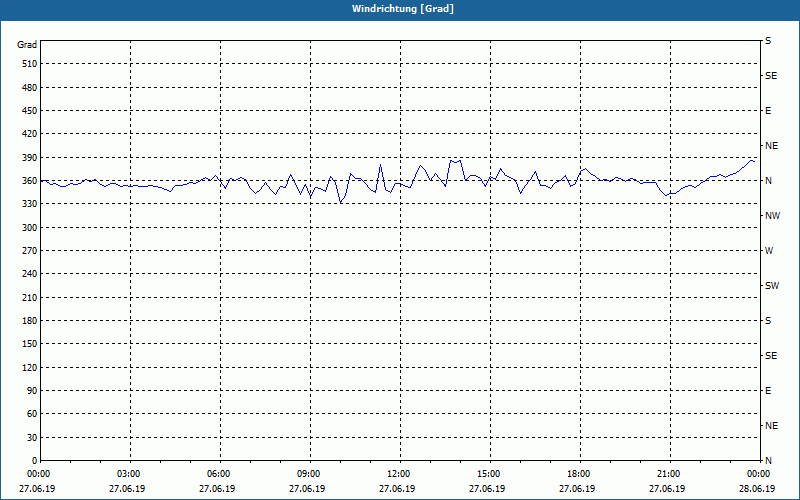Select the 420 y-axis value
Viewport: 800px width, 500px height.
click(x=30, y=134)
